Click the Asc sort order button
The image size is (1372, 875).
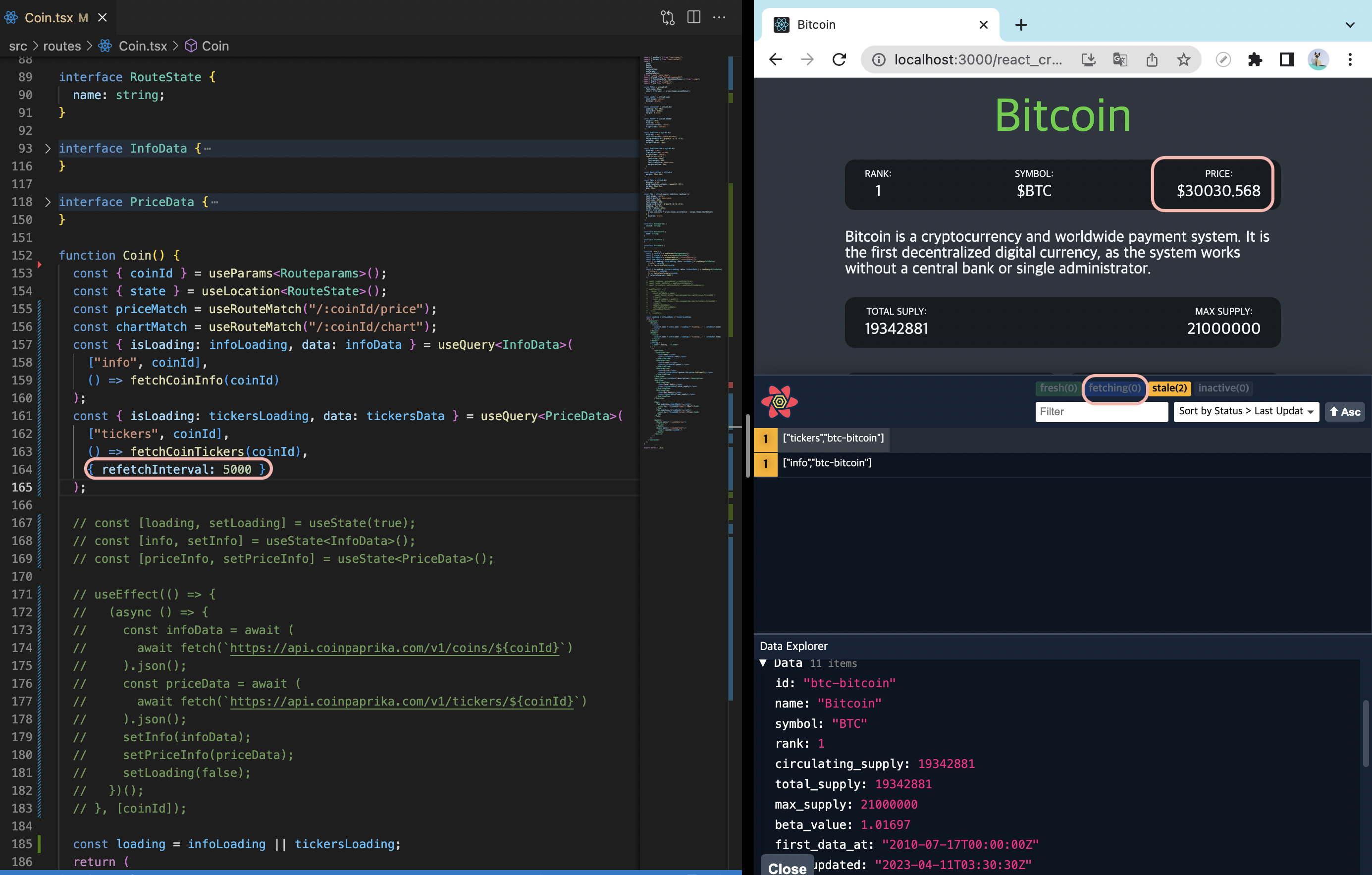pos(1344,412)
